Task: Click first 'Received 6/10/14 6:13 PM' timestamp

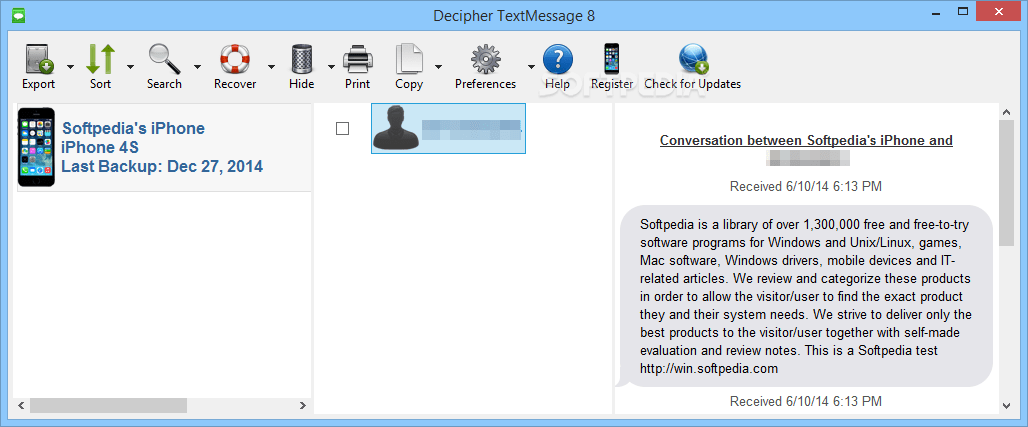Action: (x=806, y=187)
